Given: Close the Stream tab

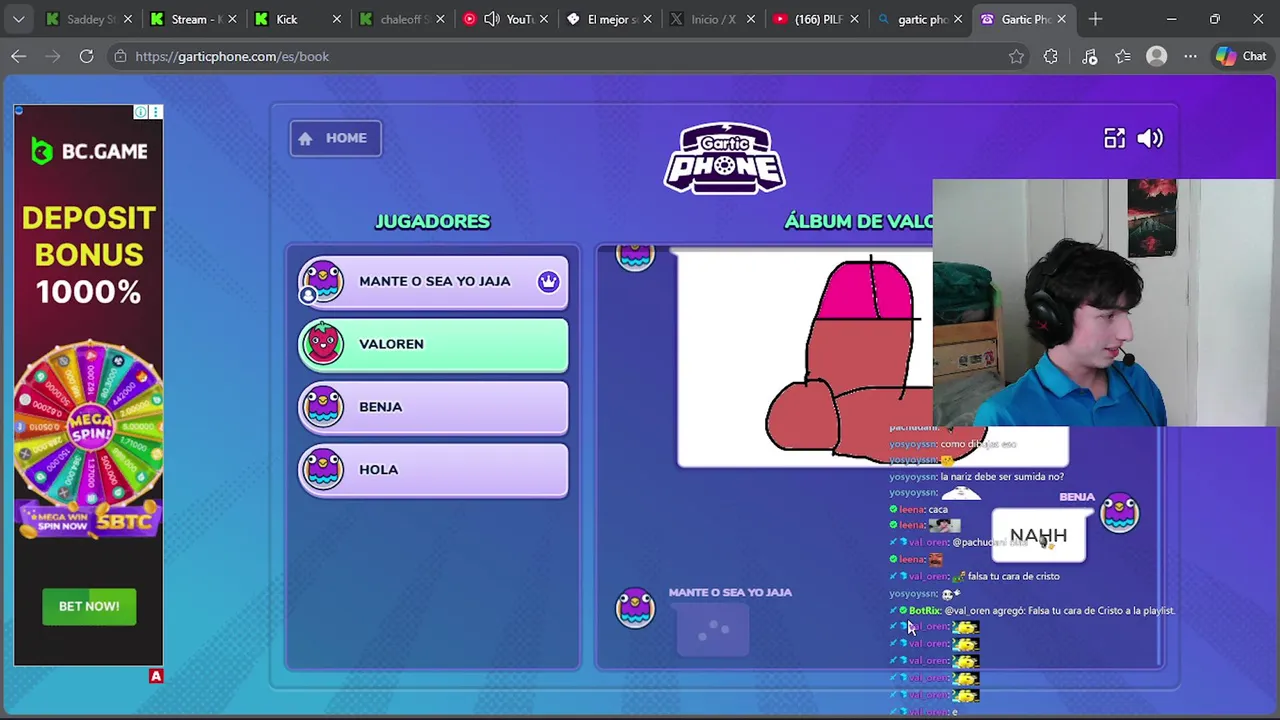Looking at the screenshot, I should click(x=232, y=19).
